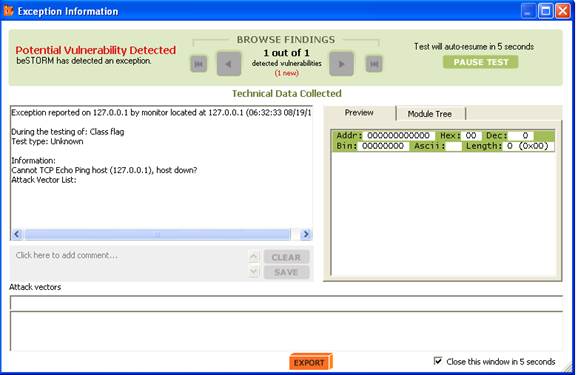Viewport: 578px width, 375px height.
Task: Pause the test with PAUSE TEST
Action: (x=481, y=62)
